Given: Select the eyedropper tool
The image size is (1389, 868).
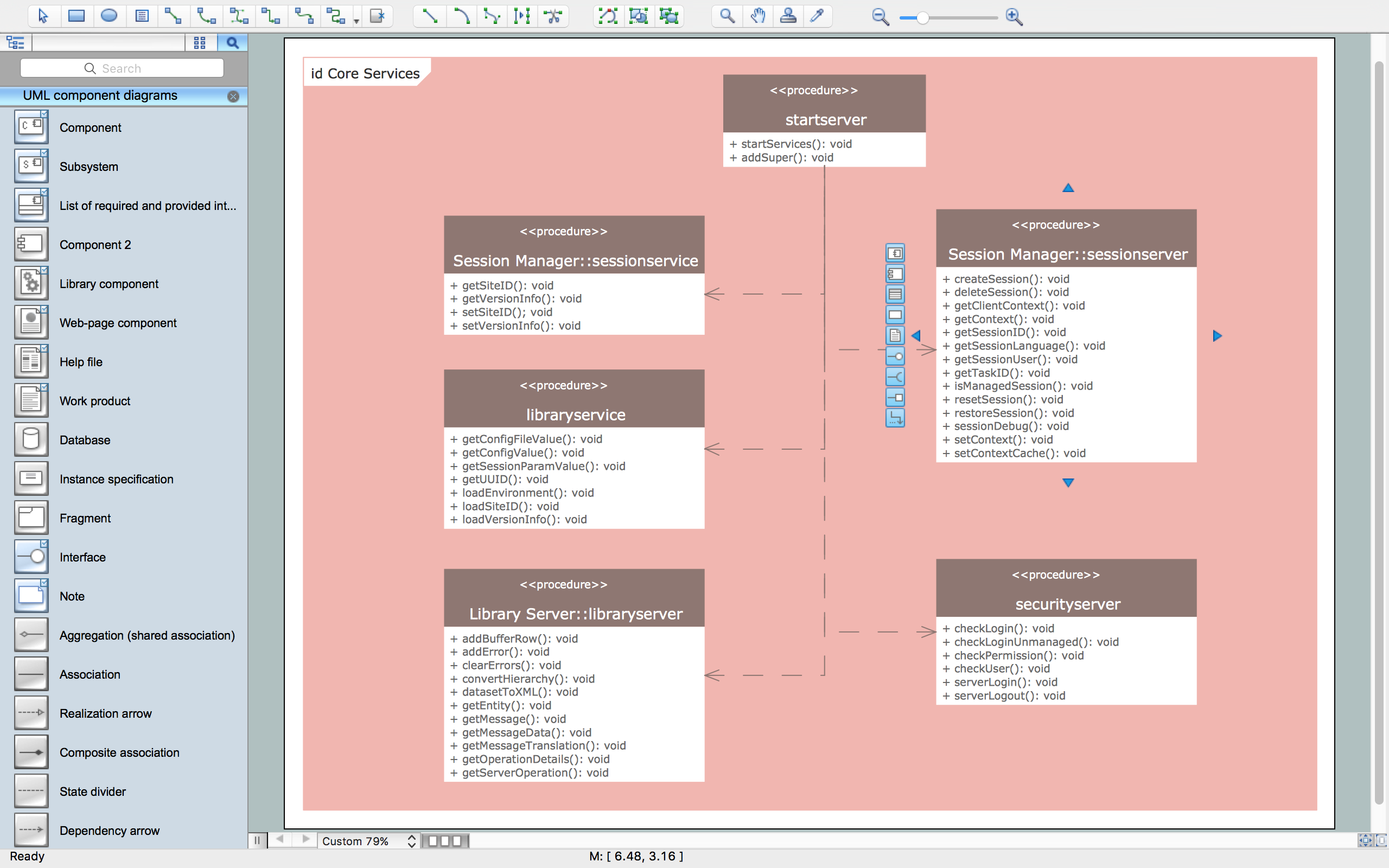Looking at the screenshot, I should 817,16.
